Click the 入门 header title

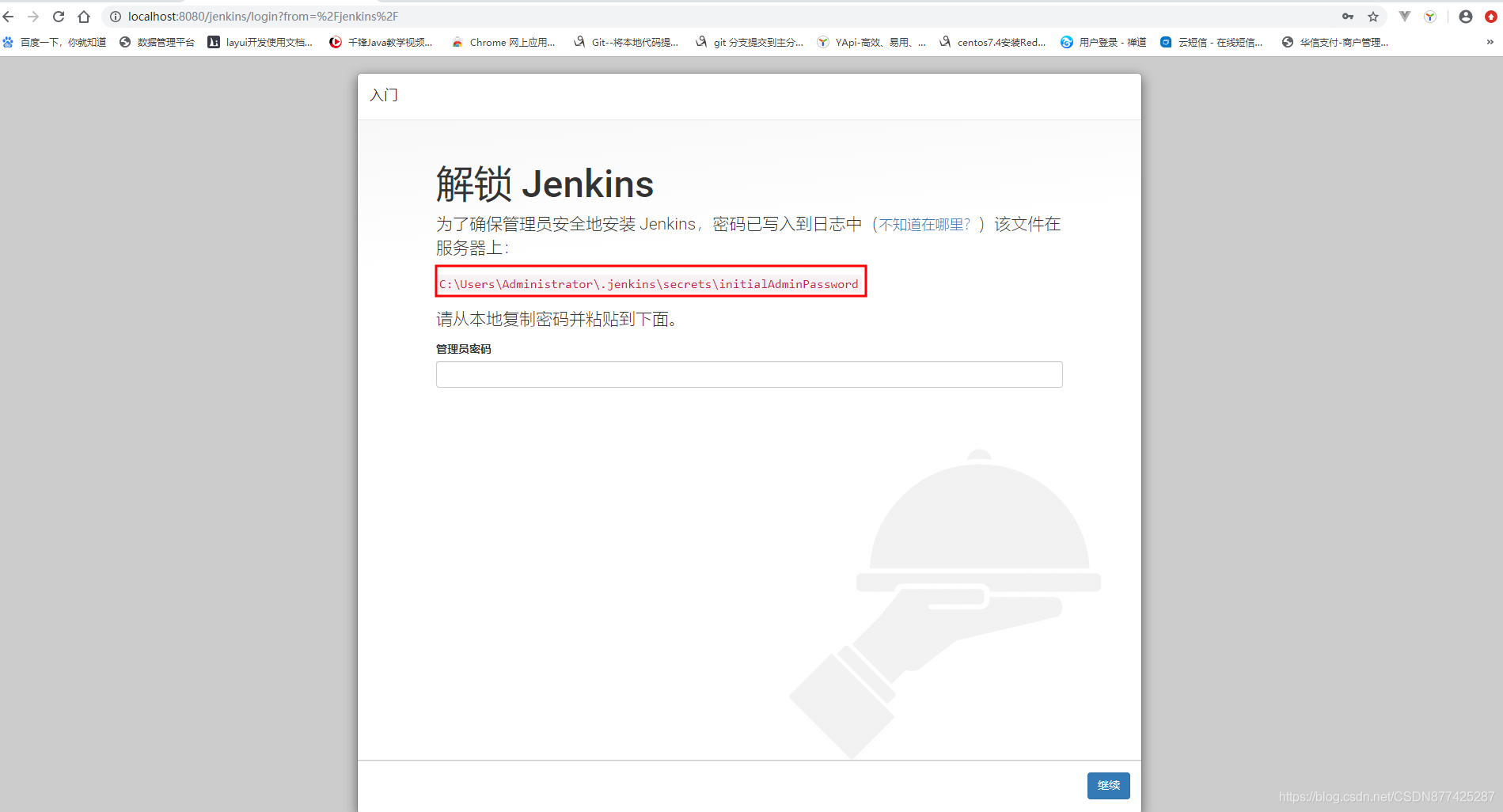point(384,95)
